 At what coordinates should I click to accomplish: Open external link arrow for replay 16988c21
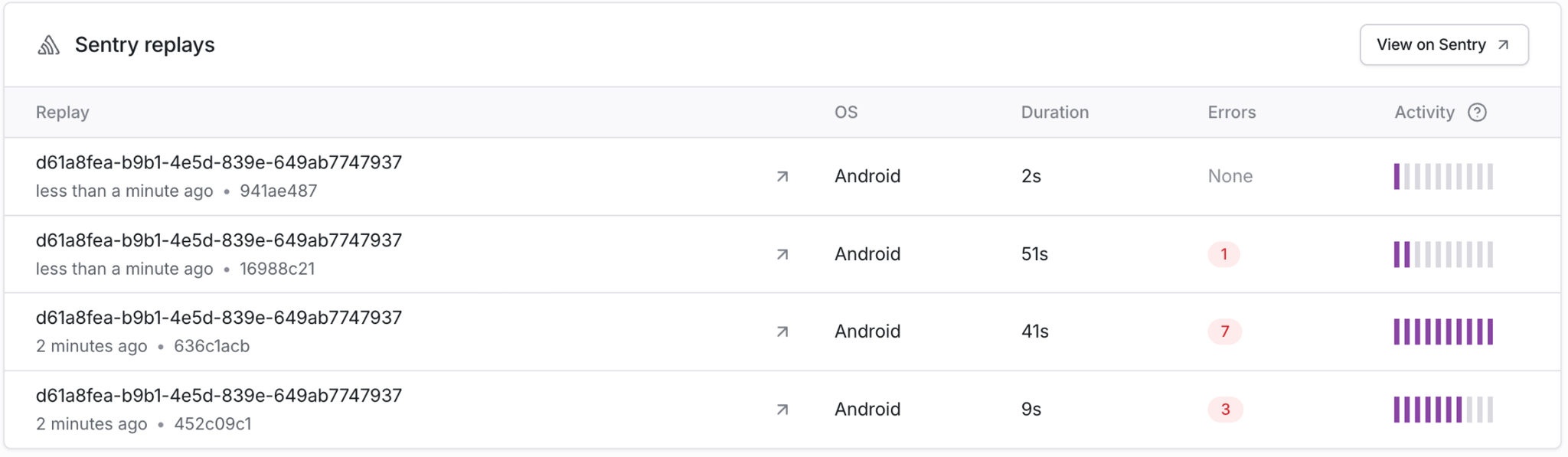[782, 254]
